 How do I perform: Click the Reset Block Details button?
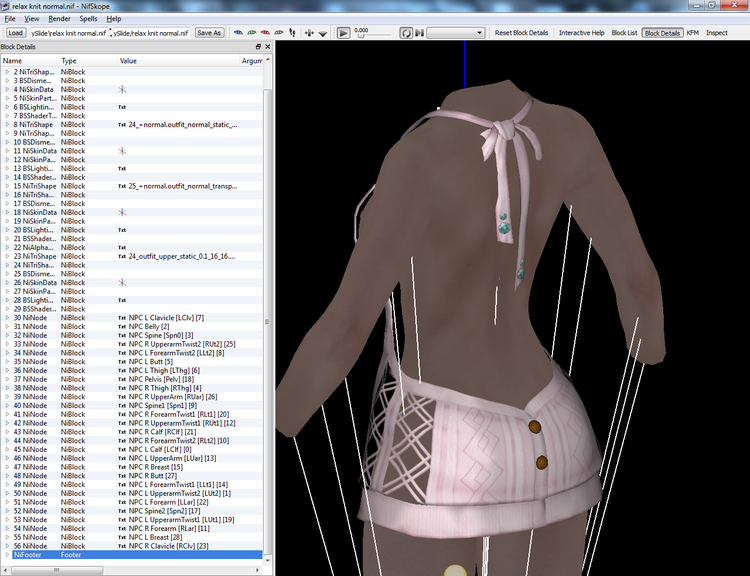[x=521, y=33]
